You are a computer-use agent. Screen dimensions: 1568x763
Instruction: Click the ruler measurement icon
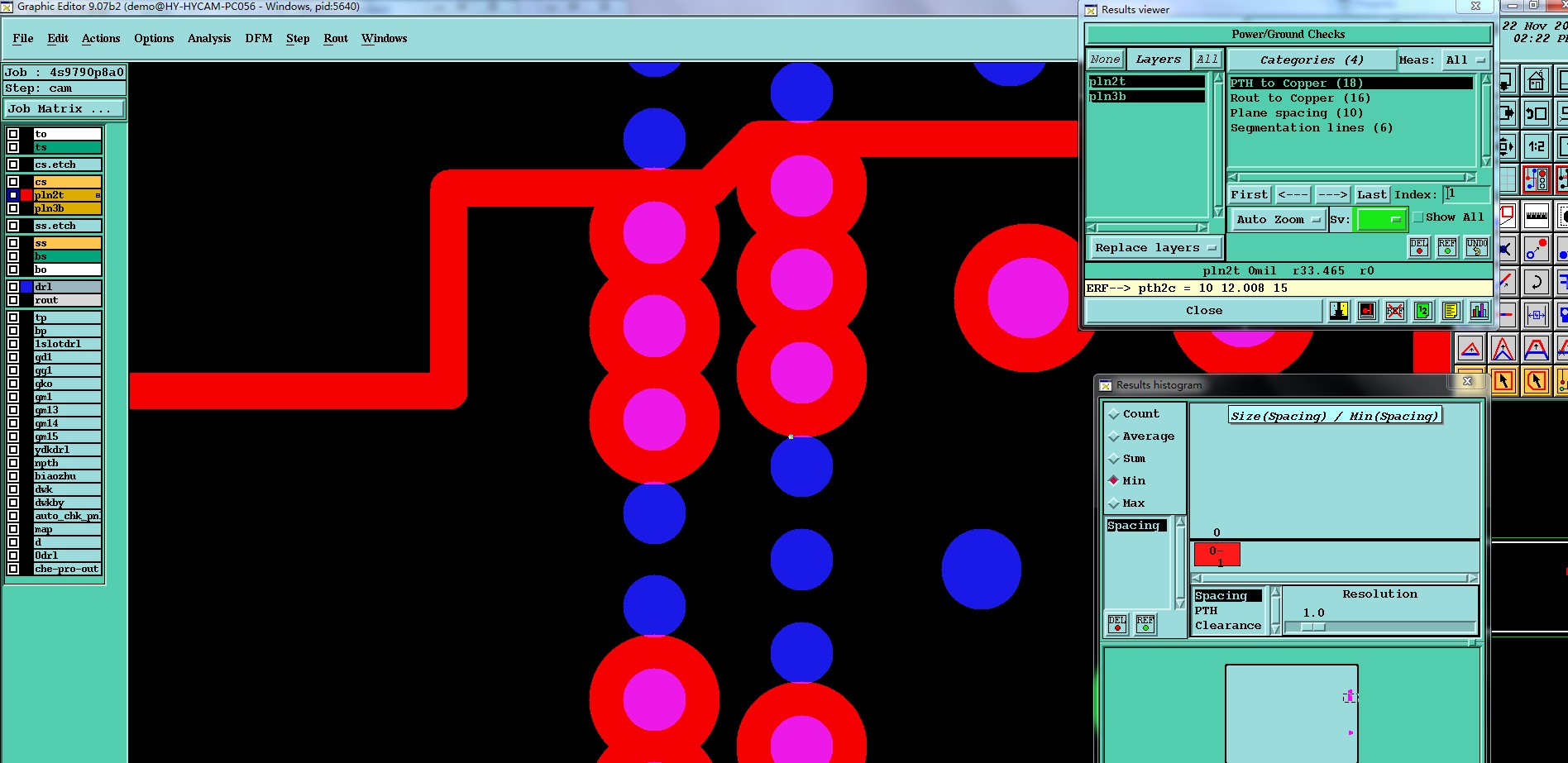tap(1536, 215)
